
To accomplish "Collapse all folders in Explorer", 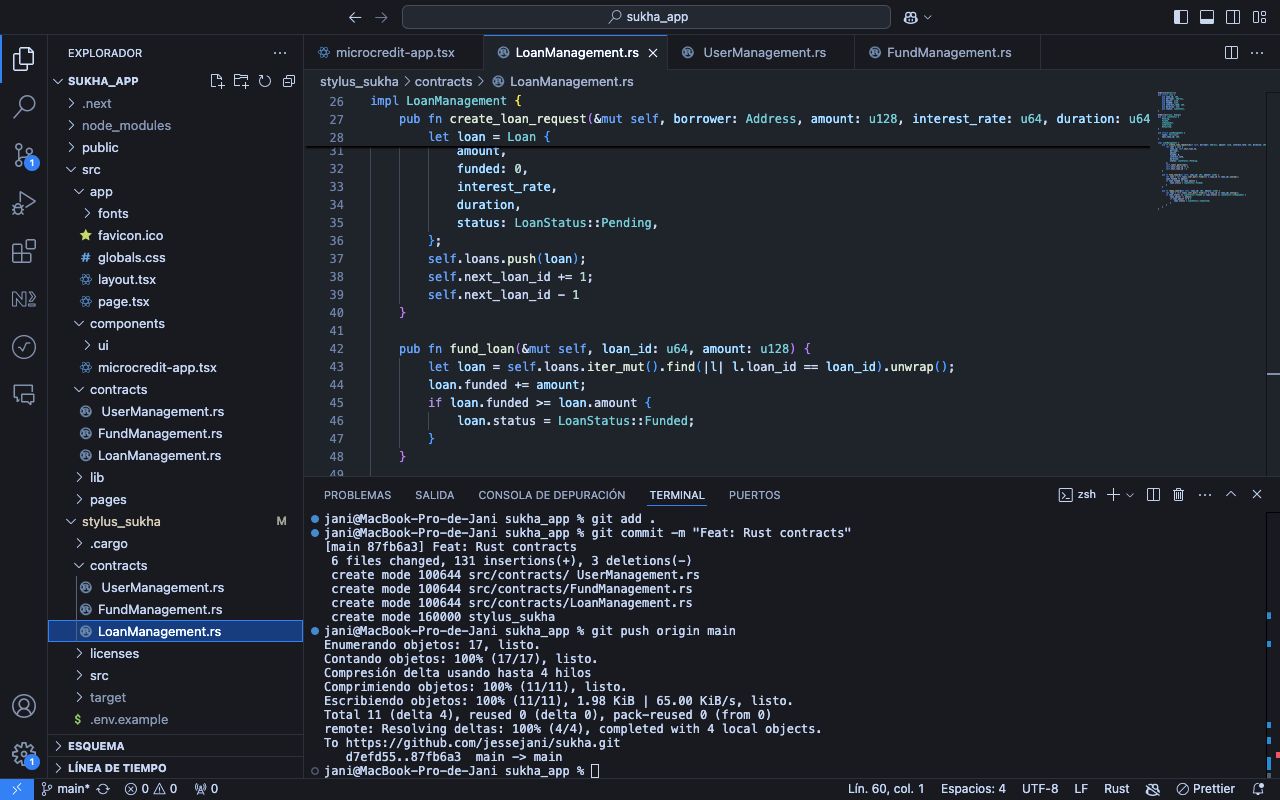I will pos(289,81).
